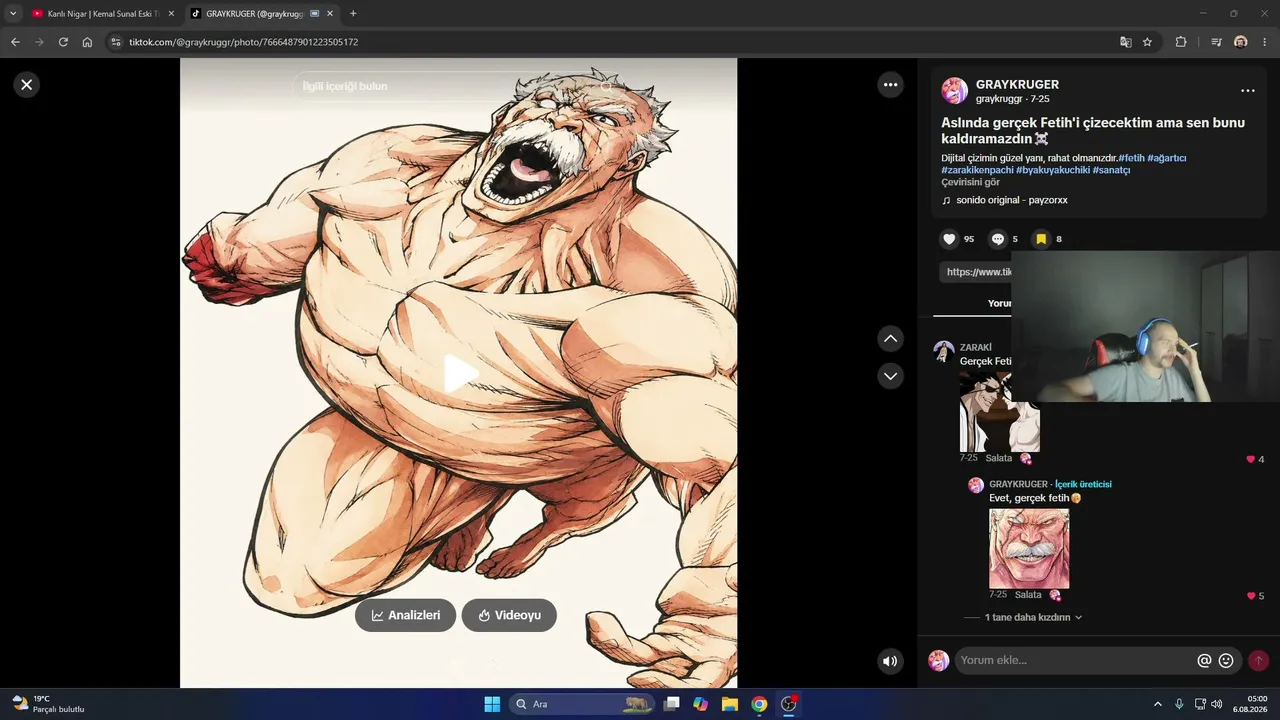Open the #zarakikenpachi hashtag
This screenshot has height=720, width=1280.
977,170
